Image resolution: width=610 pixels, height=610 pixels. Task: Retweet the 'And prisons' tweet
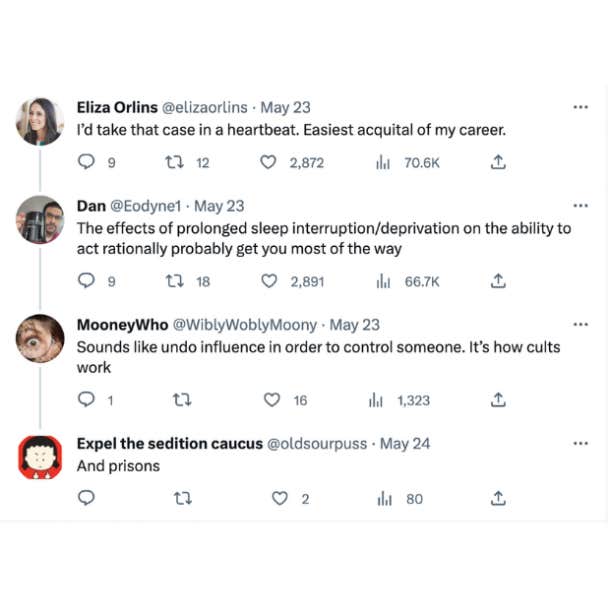182,498
